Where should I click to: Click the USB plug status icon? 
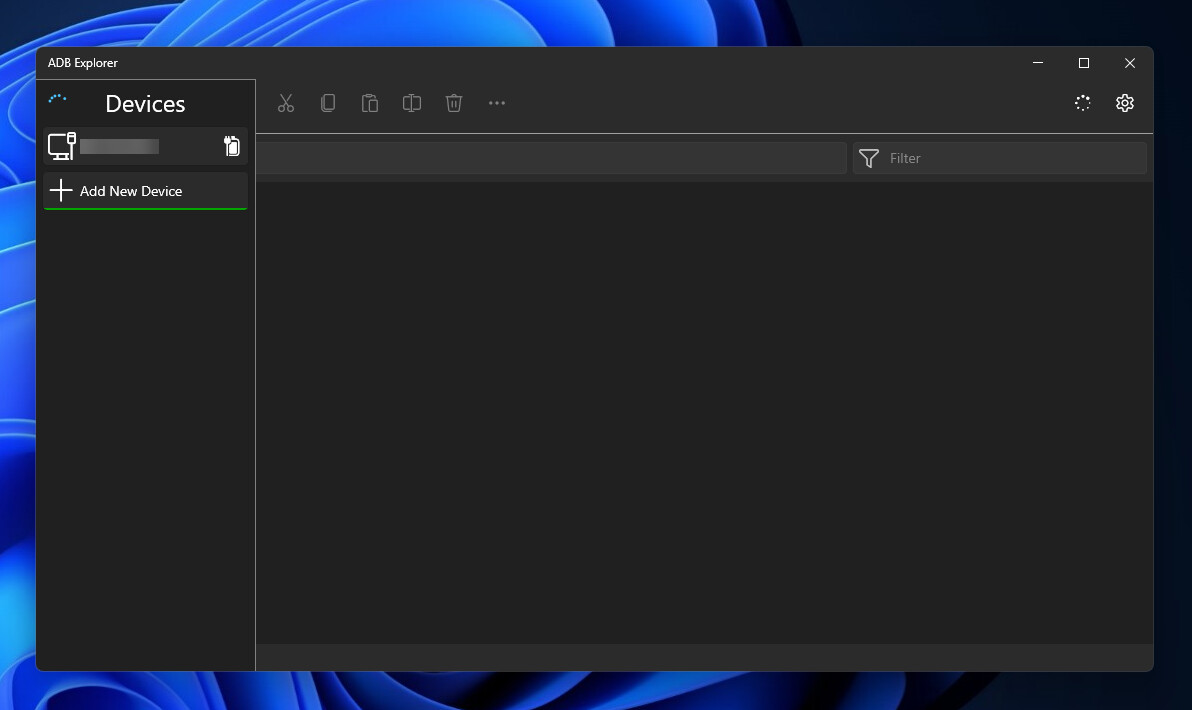click(x=232, y=146)
